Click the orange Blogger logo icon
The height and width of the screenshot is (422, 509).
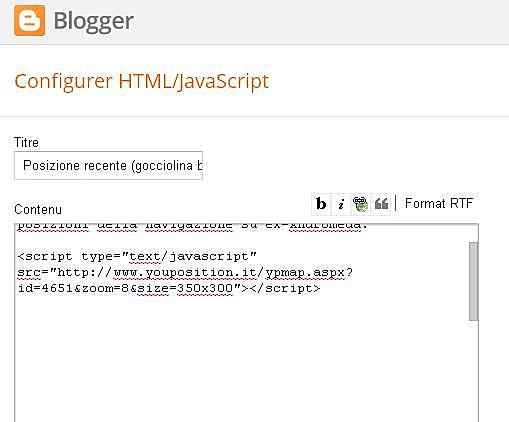pyautogui.click(x=29, y=20)
